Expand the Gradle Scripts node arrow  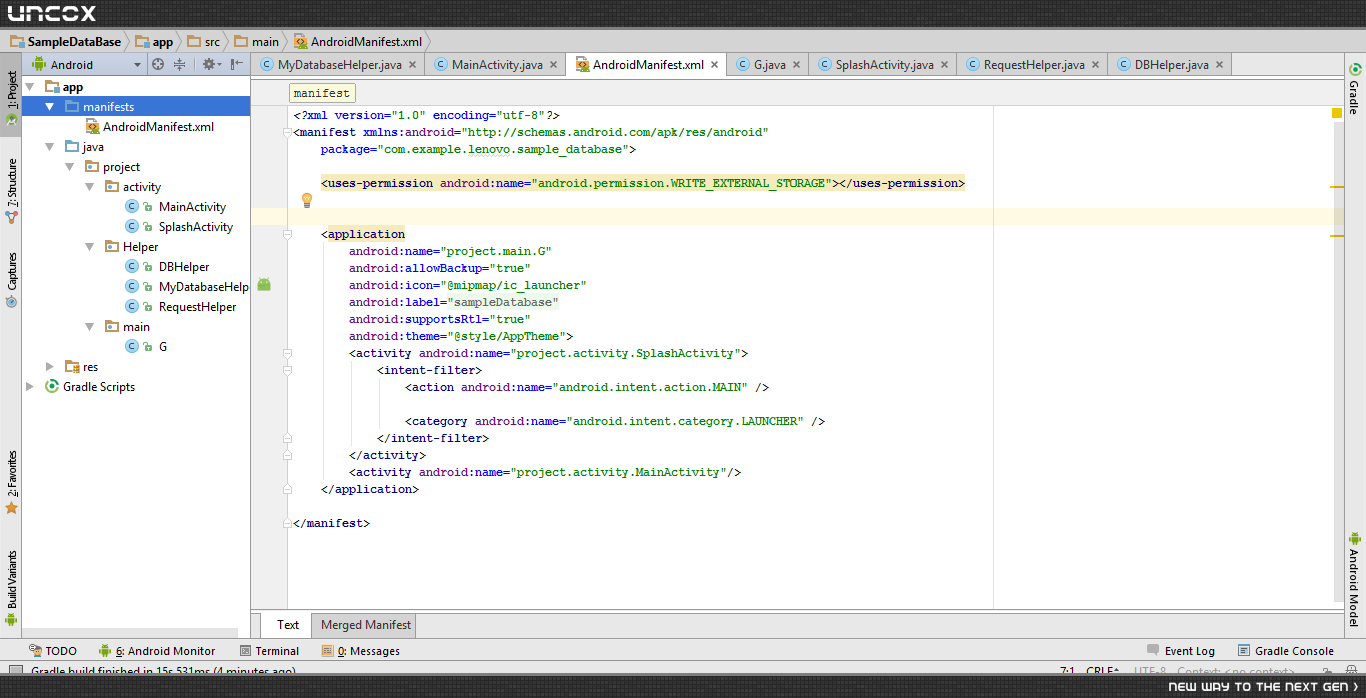coord(29,387)
